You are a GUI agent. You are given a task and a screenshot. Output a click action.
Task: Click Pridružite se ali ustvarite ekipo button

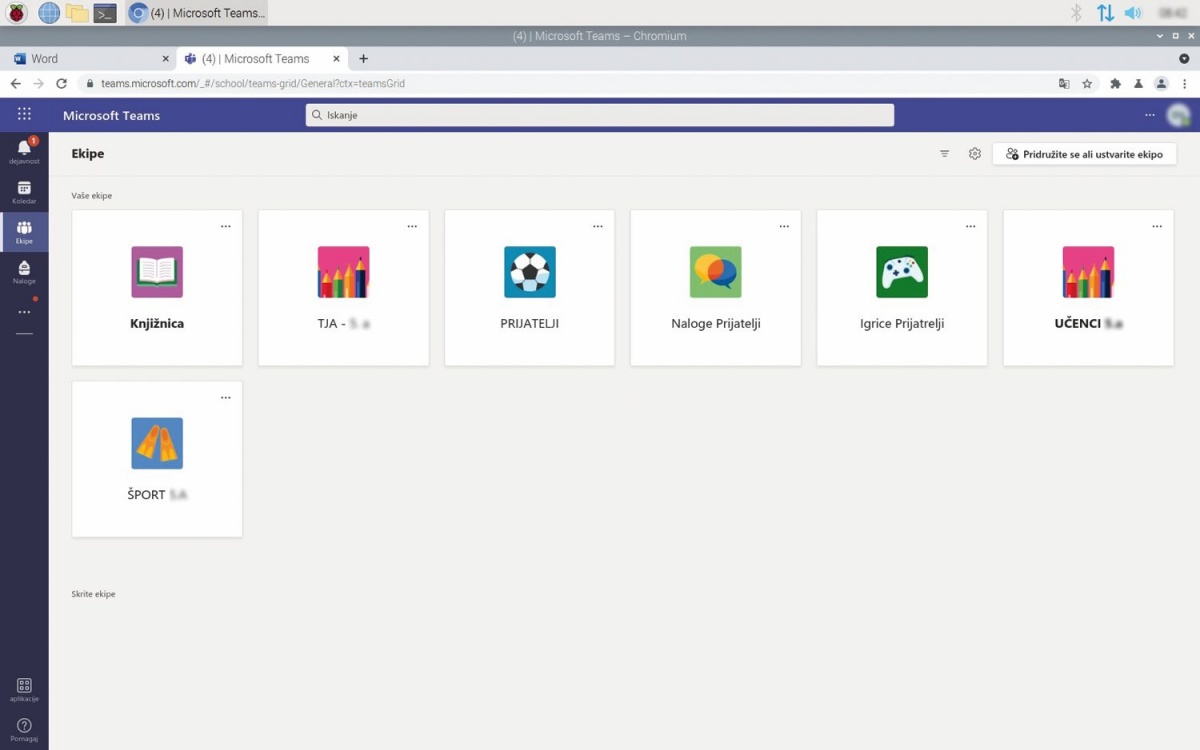pyautogui.click(x=1084, y=154)
